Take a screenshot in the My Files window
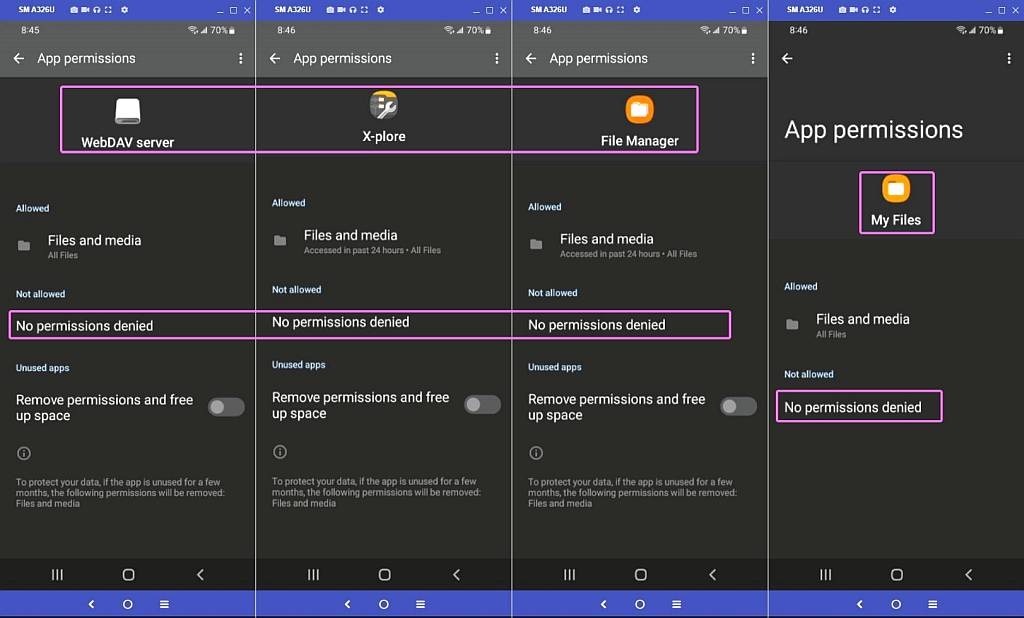The width and height of the screenshot is (1024, 618). [x=842, y=10]
